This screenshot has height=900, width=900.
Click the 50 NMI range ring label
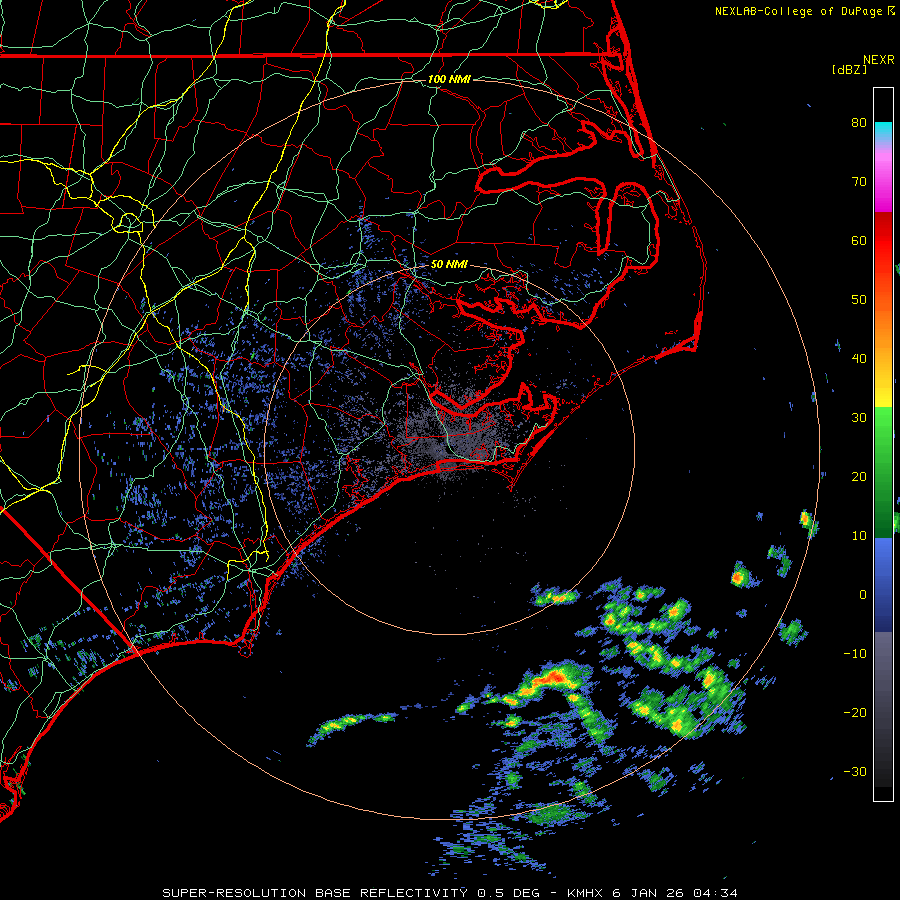coord(449,265)
